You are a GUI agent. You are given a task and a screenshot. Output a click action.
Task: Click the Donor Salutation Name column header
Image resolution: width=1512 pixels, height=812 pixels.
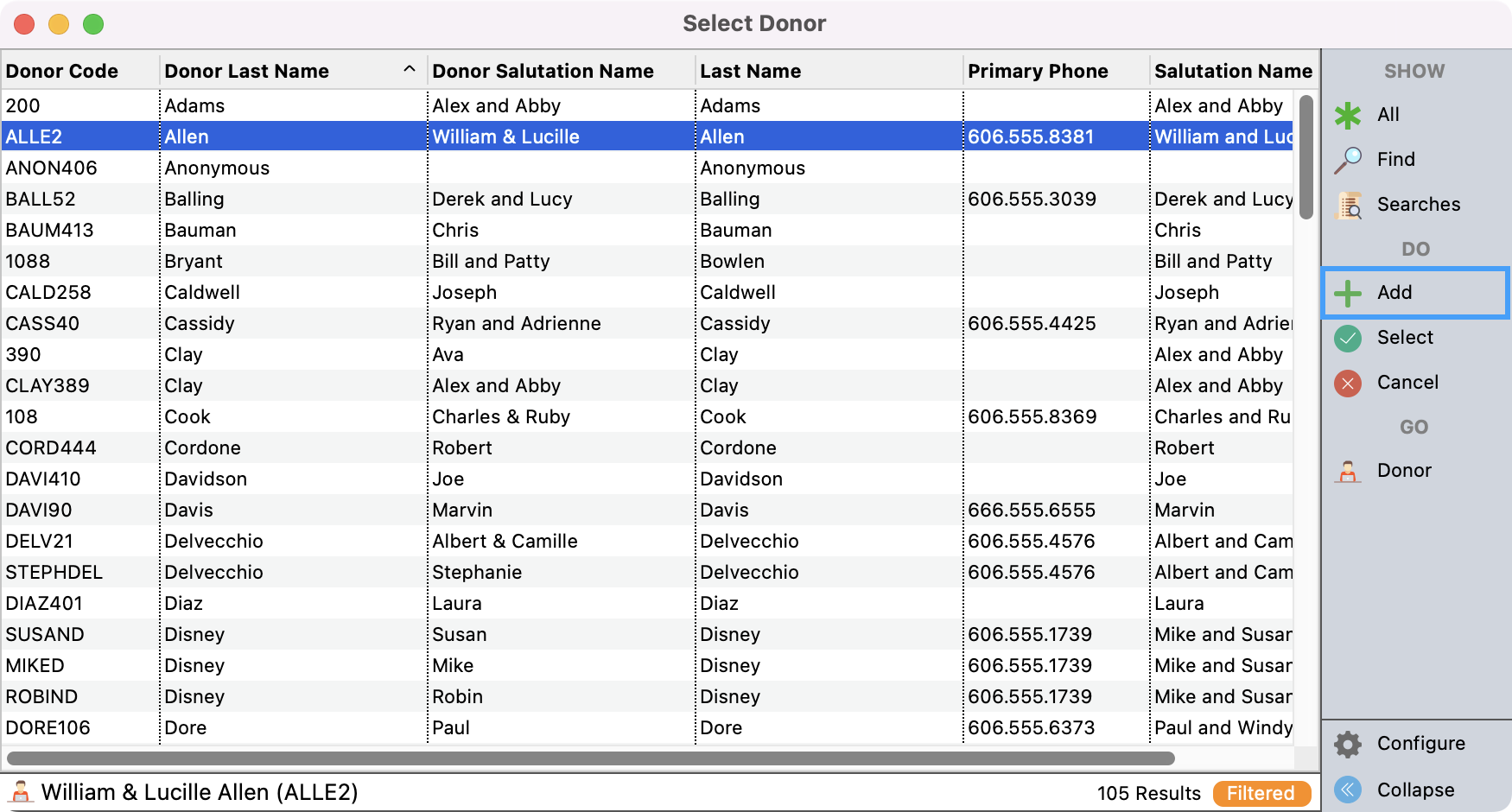pos(543,71)
